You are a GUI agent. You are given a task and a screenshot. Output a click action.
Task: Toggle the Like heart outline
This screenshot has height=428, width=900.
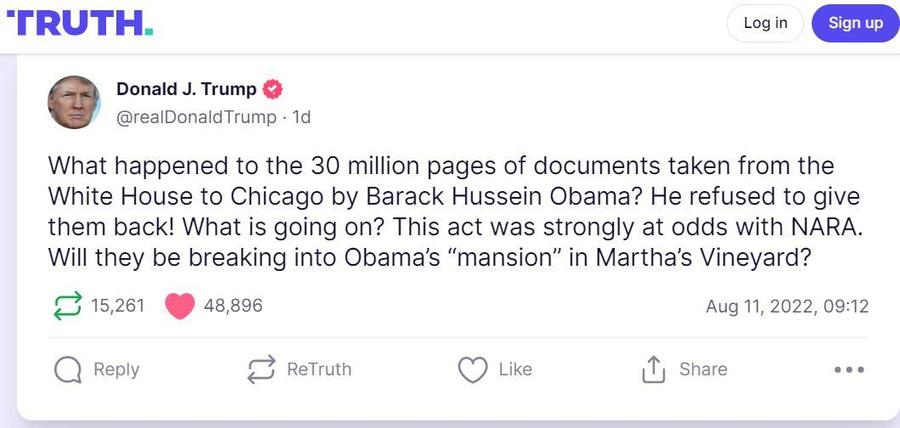tap(472, 370)
